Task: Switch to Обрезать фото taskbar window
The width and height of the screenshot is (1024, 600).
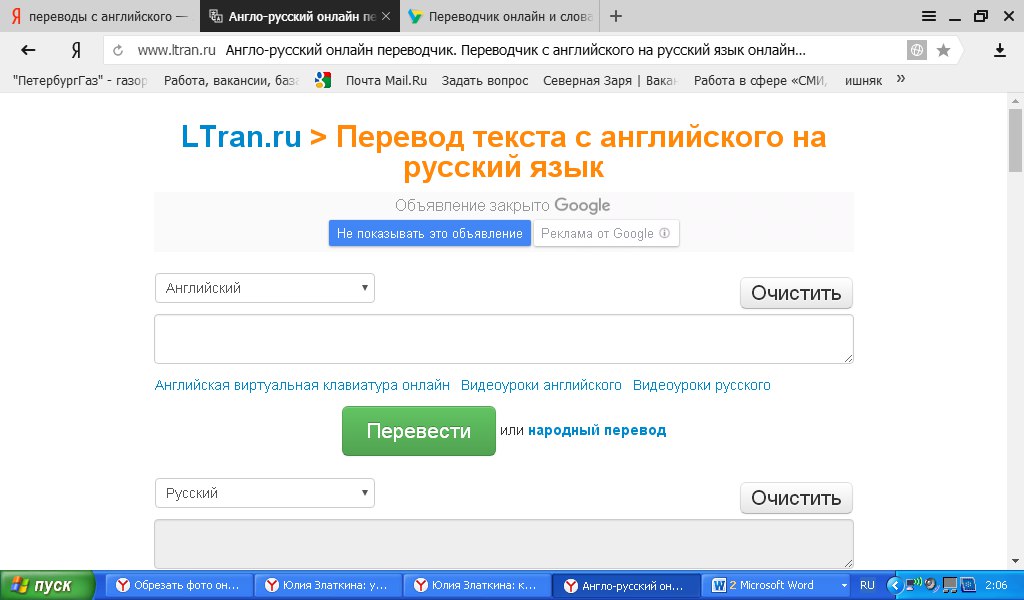Action: coord(178,586)
